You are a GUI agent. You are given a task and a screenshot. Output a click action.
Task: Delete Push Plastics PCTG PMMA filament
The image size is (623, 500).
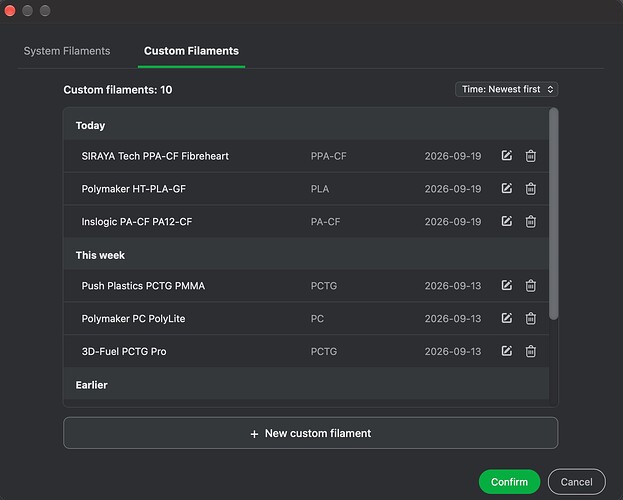[530, 286]
